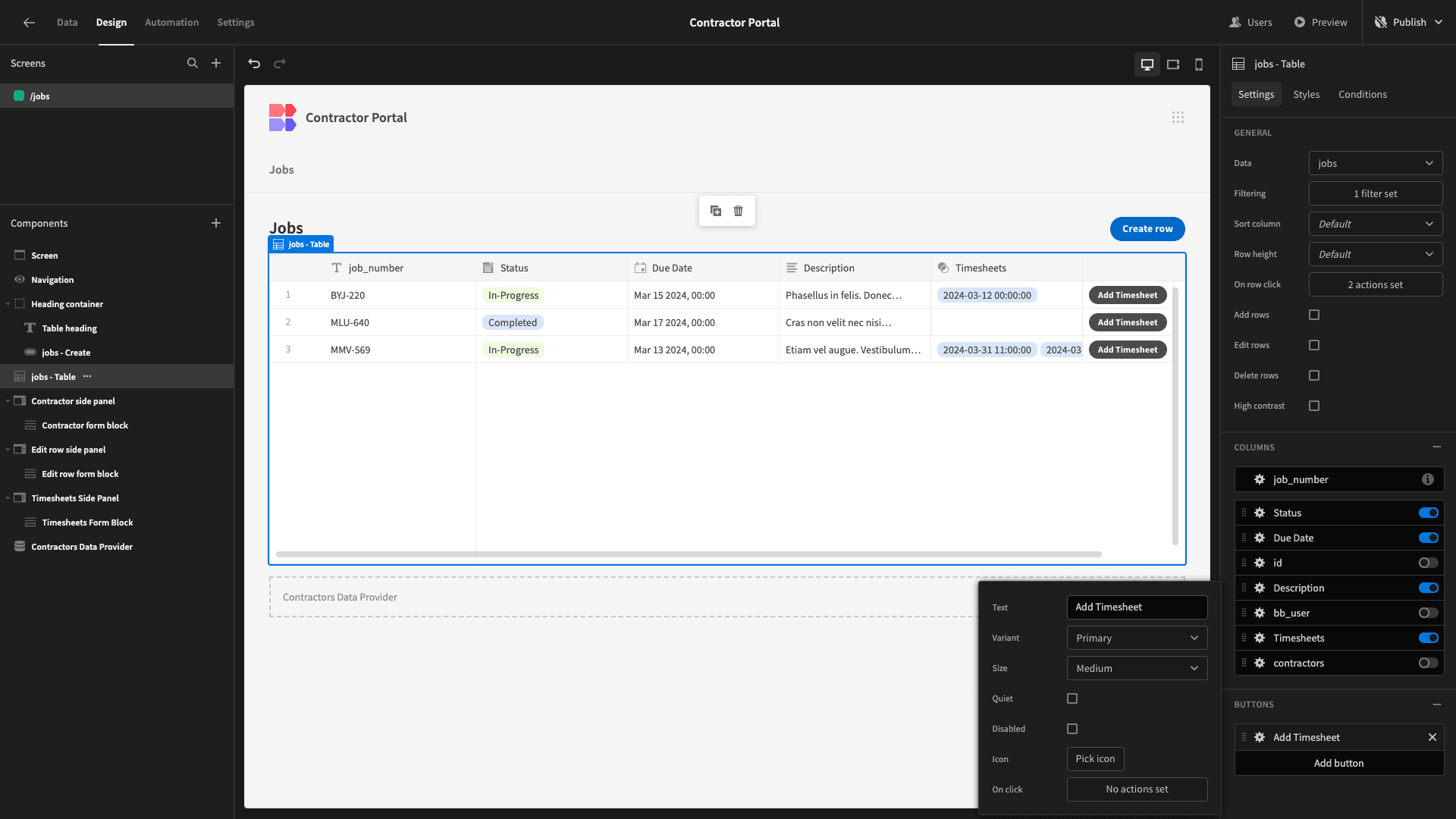
Task: Open the Size dropdown
Action: (1137, 669)
